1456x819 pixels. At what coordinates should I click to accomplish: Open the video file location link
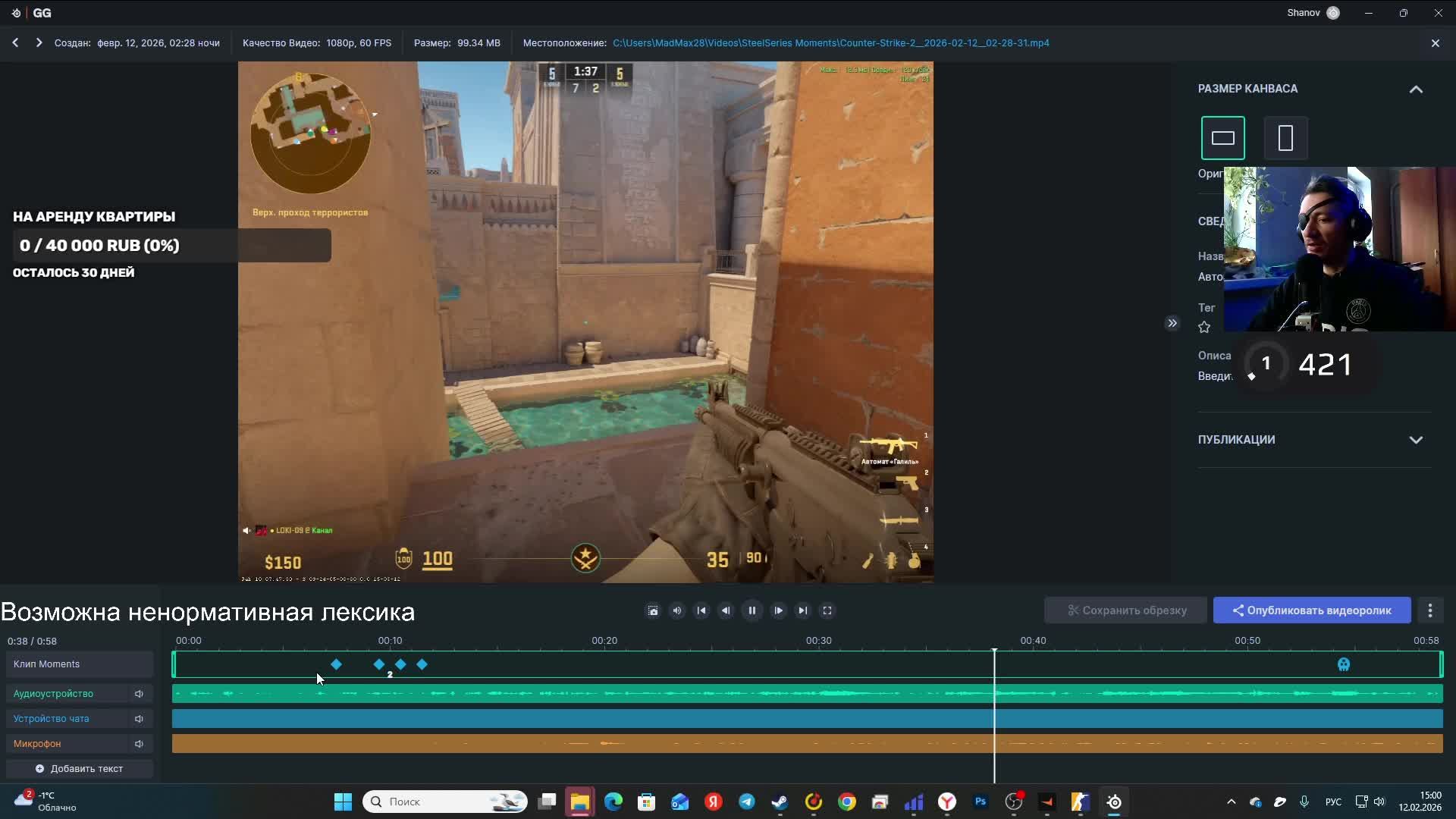click(830, 43)
